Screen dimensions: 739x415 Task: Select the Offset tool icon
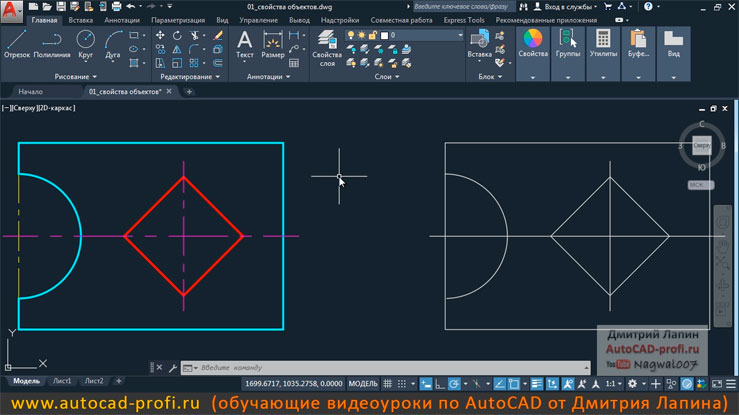click(218, 63)
